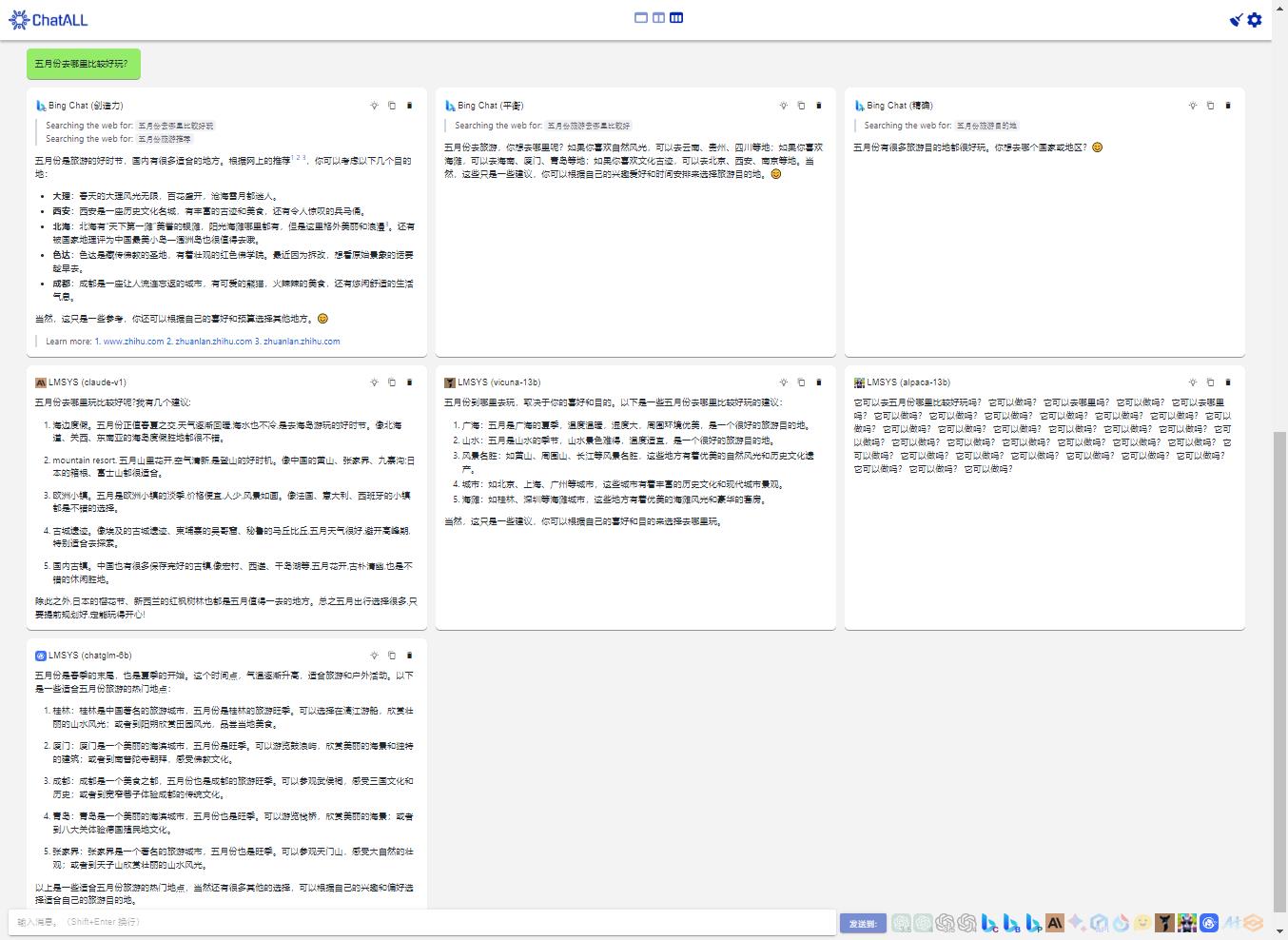The height and width of the screenshot is (940, 1288).
Task: Focus the message input field
Action: (422, 922)
